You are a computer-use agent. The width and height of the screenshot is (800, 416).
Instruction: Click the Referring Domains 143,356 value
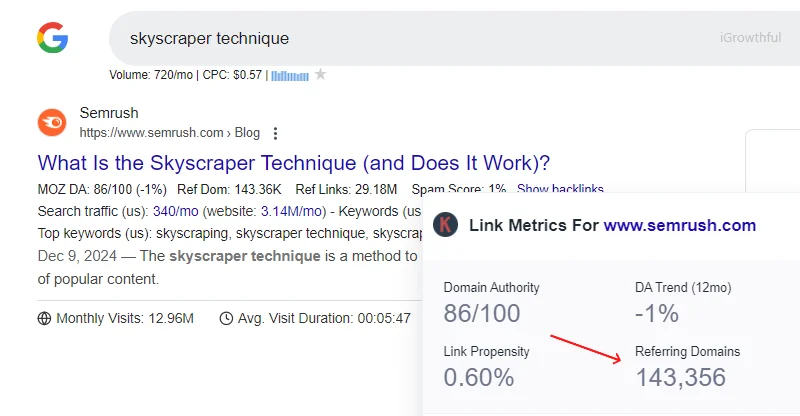pyautogui.click(x=681, y=377)
